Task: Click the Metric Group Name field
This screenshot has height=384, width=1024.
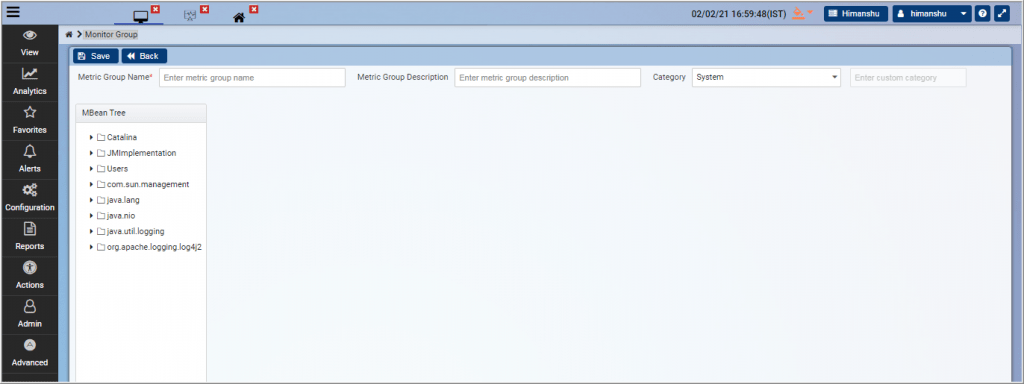Action: (252, 77)
